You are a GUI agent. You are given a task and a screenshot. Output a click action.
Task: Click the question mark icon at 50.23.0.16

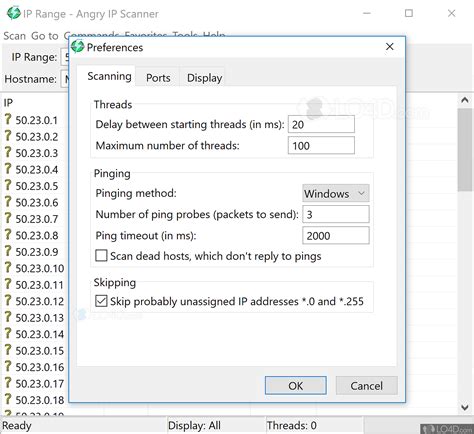[x=8, y=366]
